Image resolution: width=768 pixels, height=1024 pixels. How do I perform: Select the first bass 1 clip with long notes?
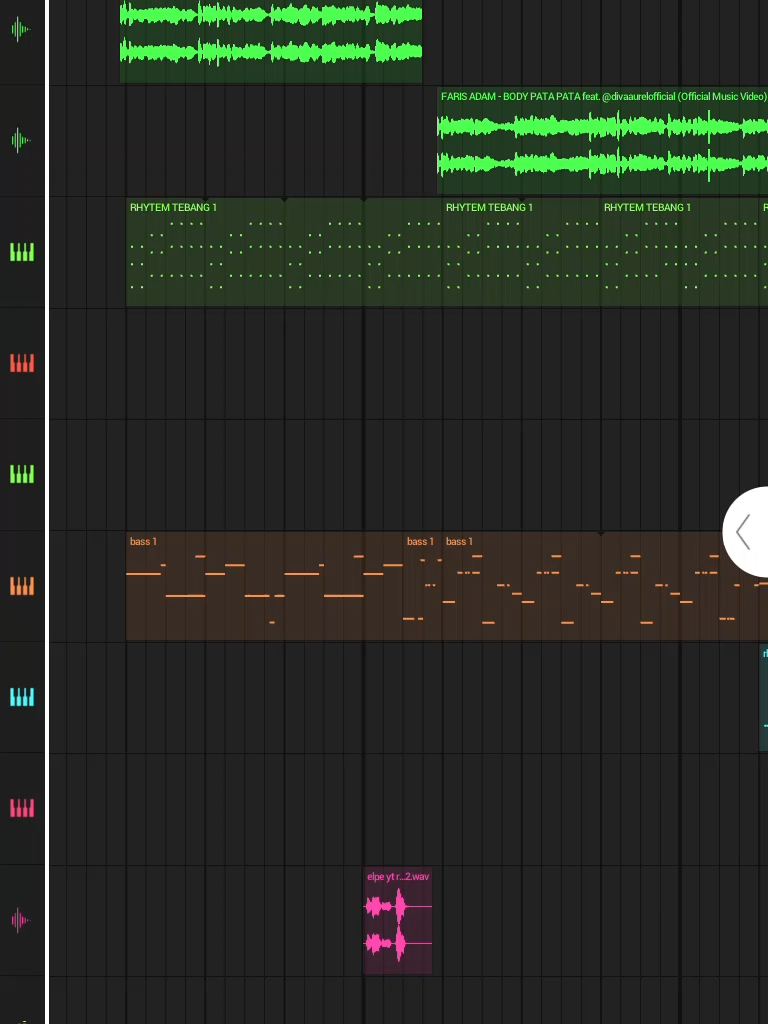pyautogui.click(x=264, y=586)
